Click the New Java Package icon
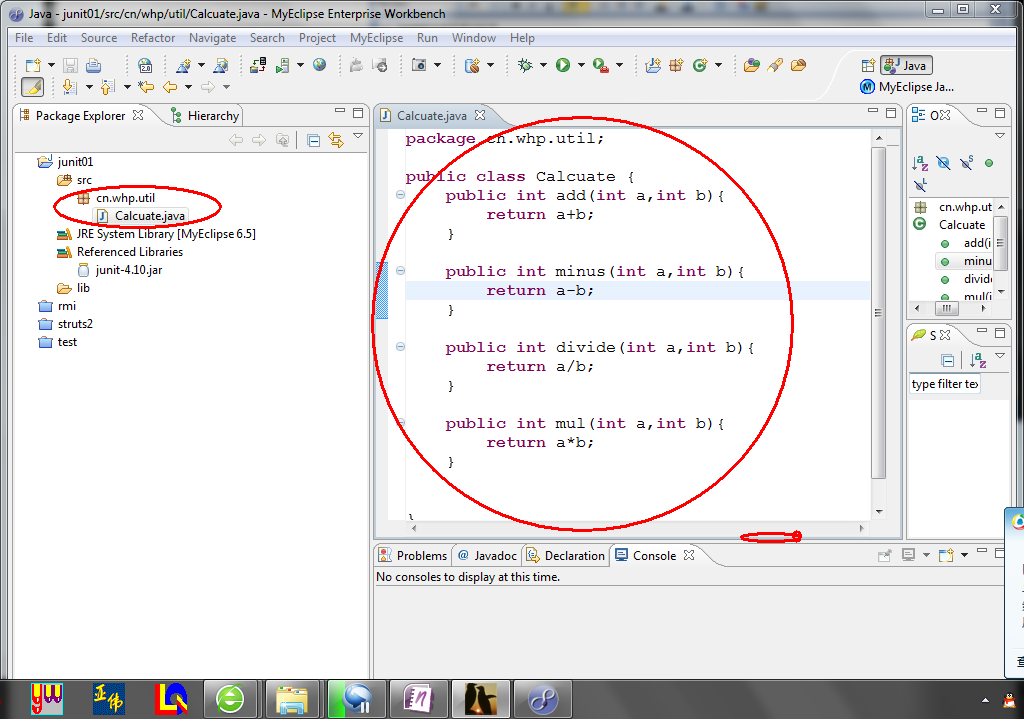The width and height of the screenshot is (1024, 719). pos(676,65)
